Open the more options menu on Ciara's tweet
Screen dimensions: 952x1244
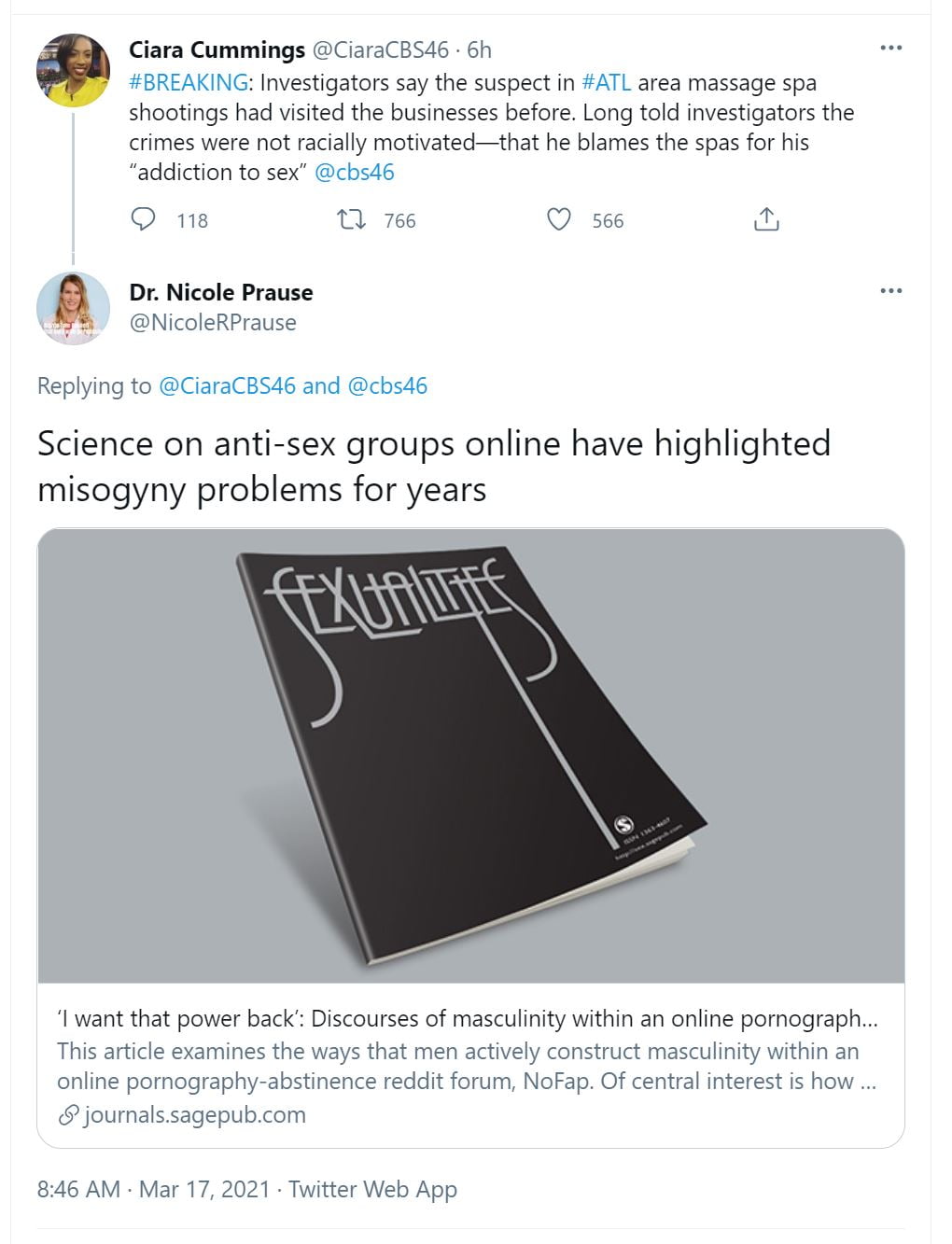pyautogui.click(x=890, y=48)
